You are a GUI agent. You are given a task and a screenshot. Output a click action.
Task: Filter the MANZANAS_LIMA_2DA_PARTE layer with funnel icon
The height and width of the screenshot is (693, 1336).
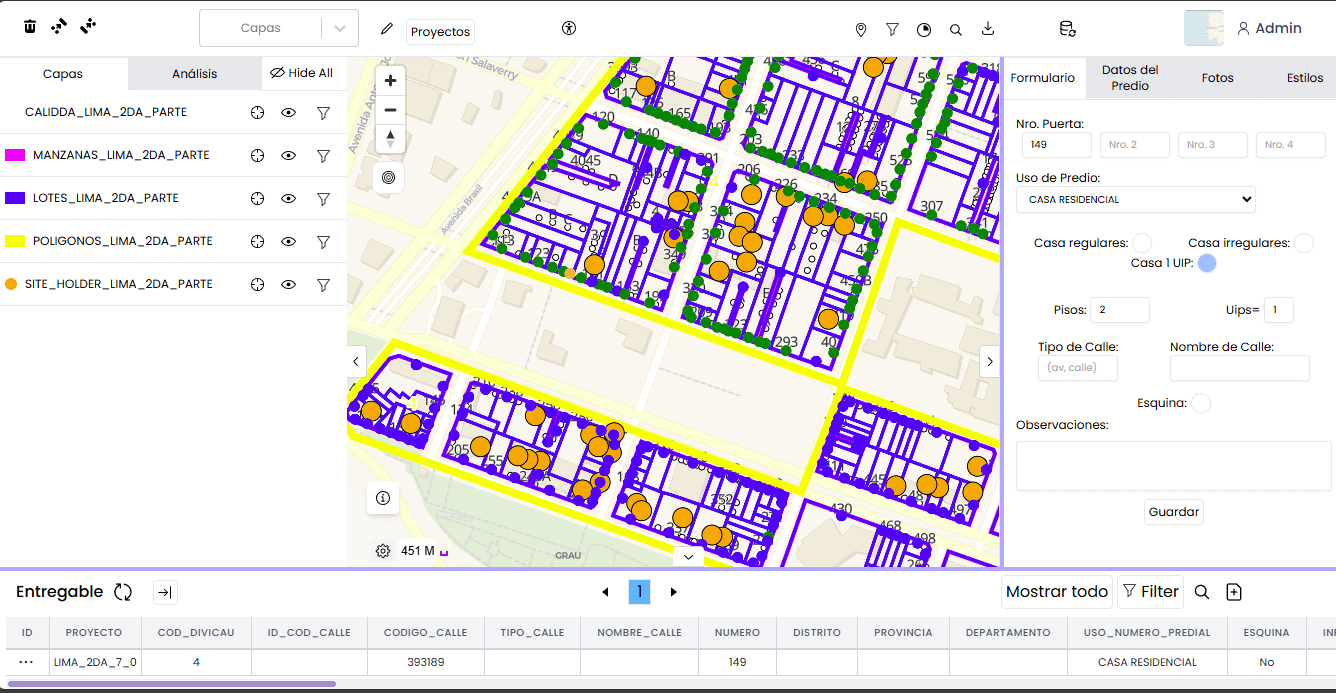323,156
